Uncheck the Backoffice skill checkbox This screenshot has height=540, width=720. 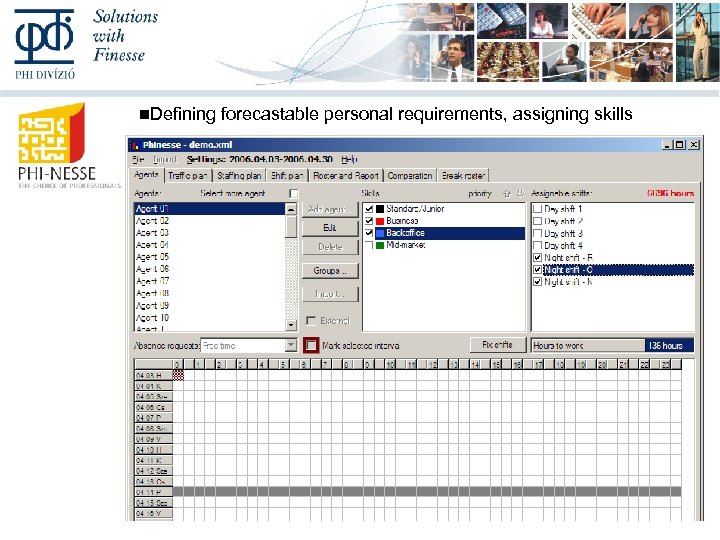pyautogui.click(x=369, y=233)
